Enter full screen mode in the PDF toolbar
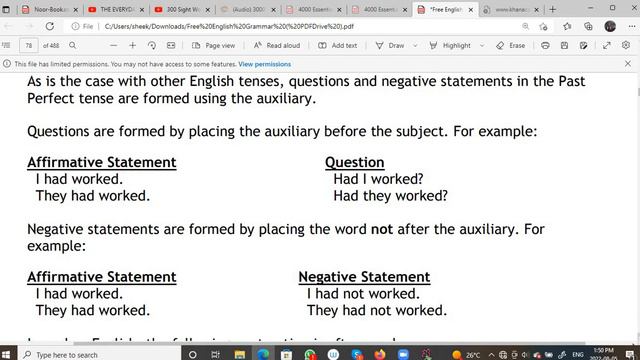Viewport: 640px width, 360px height. tap(607, 45)
